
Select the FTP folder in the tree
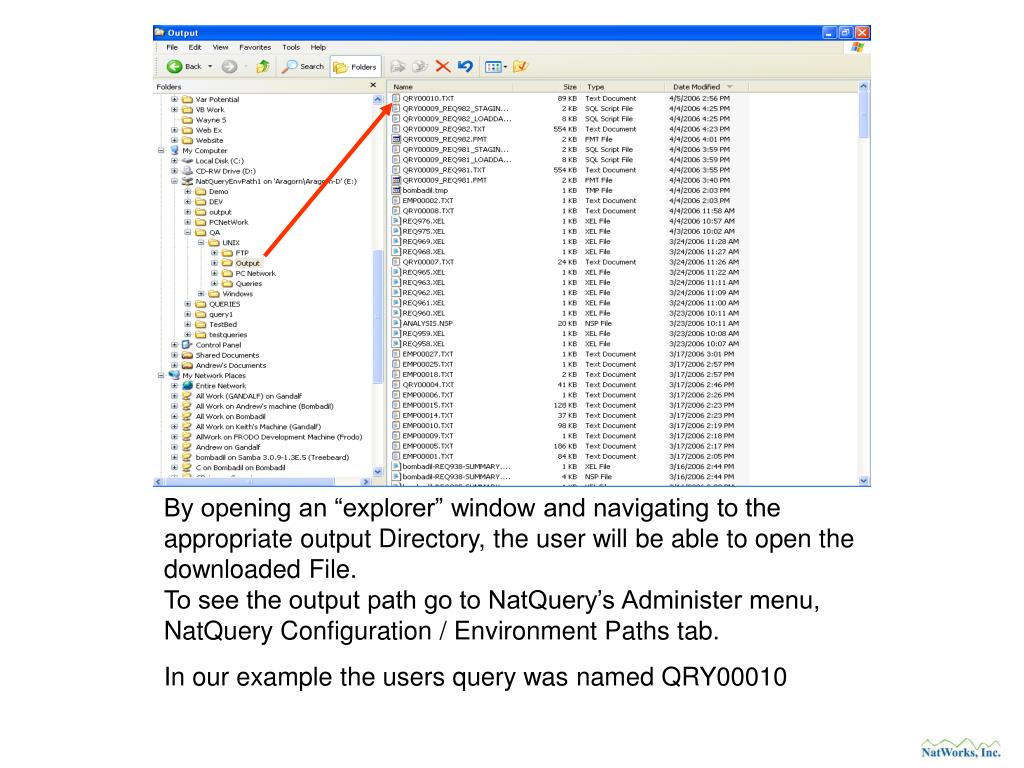click(x=242, y=253)
